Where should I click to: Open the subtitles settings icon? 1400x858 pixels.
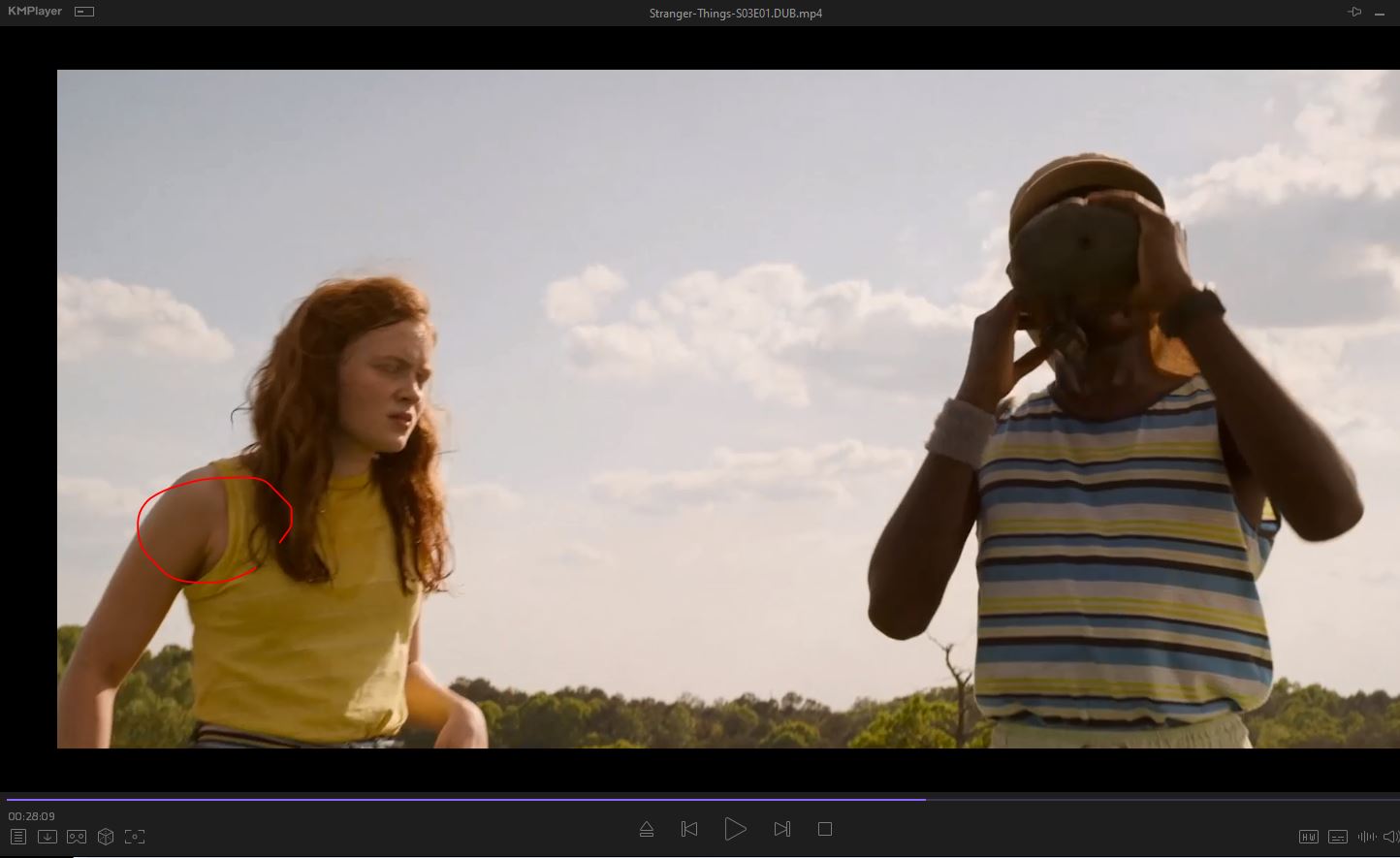pyautogui.click(x=1337, y=837)
